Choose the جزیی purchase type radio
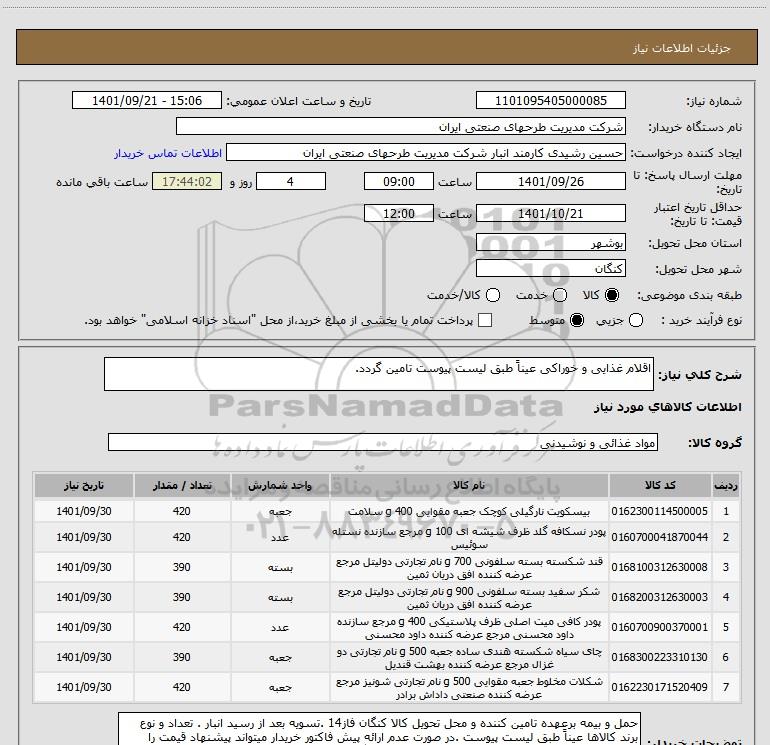The height and width of the screenshot is (745, 770). click(636, 320)
